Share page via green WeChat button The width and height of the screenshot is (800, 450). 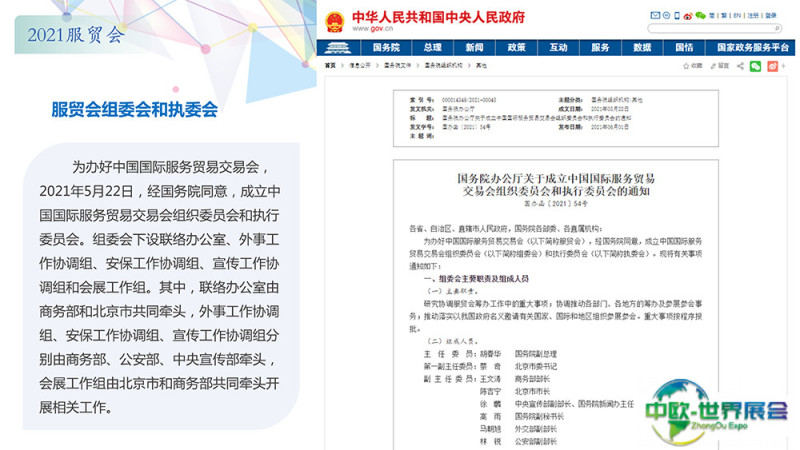756,66
